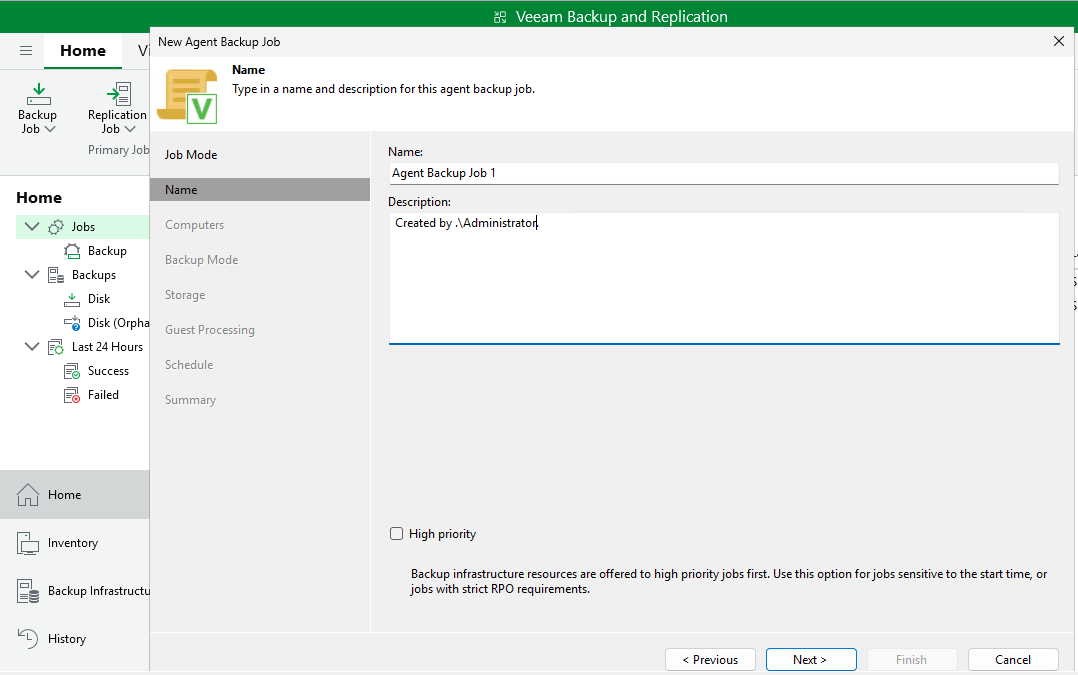This screenshot has height=675, width=1078.
Task: Select the Computers wizard step
Action: [194, 225]
